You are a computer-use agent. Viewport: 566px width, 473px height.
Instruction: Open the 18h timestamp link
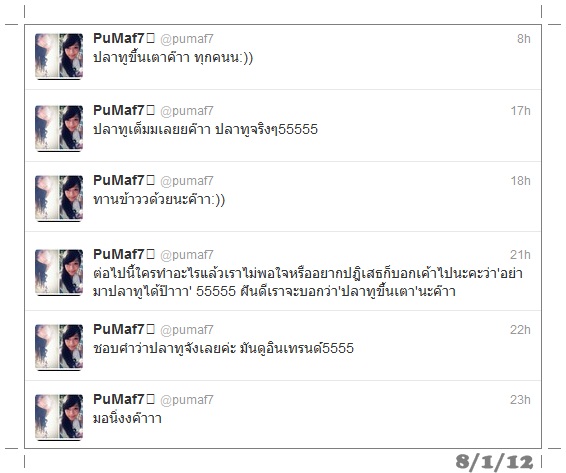point(521,181)
